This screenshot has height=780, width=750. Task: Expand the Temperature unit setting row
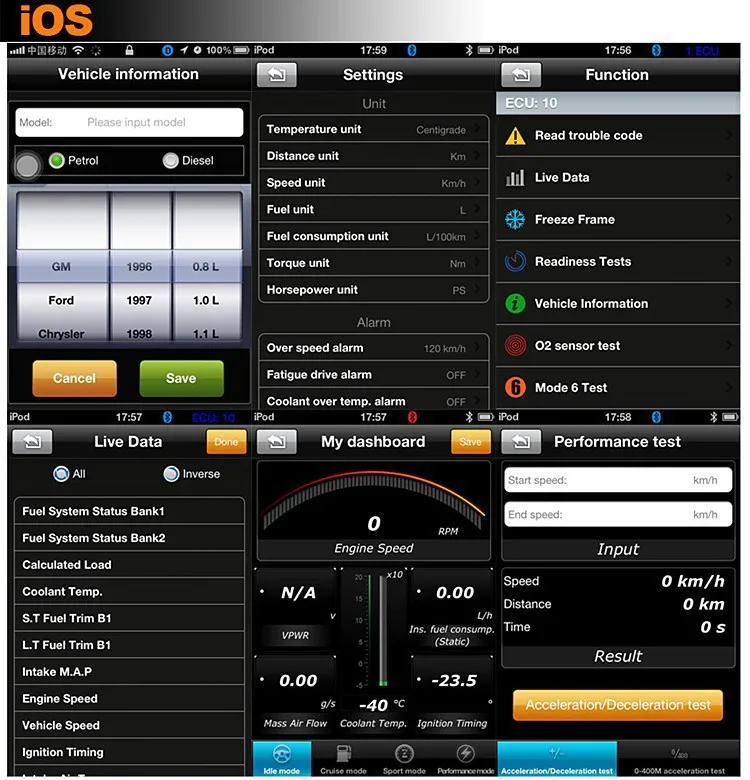[x=374, y=129]
